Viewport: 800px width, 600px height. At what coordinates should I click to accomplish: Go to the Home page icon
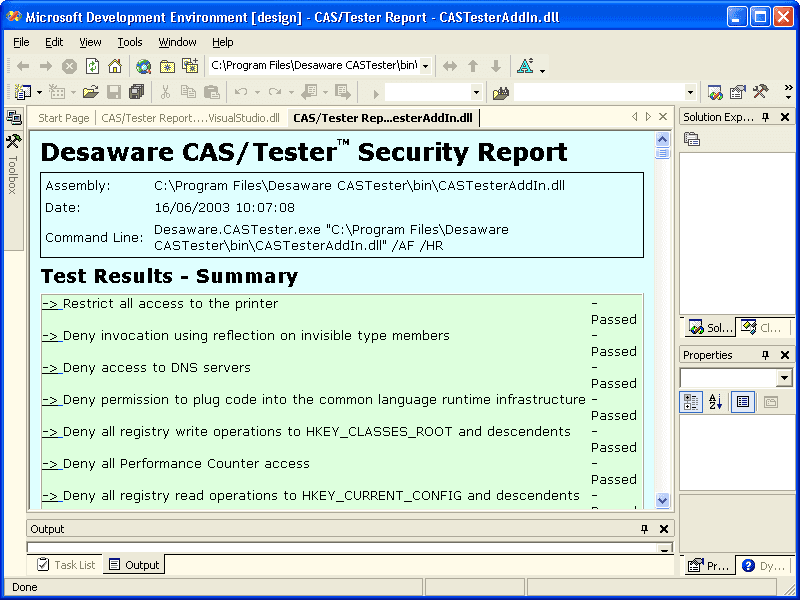click(x=115, y=66)
